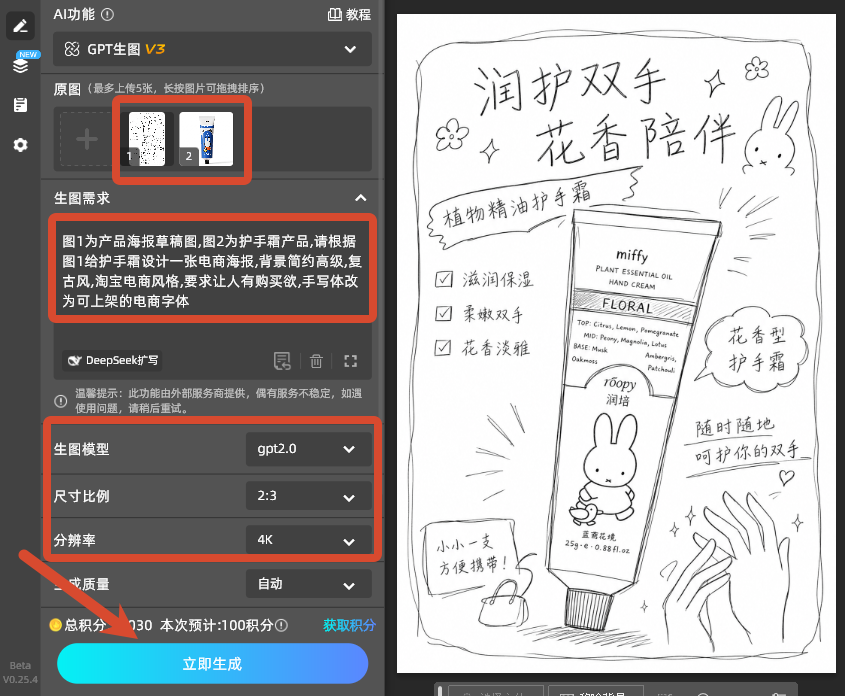Open the layers panel marked NEW
The height and width of the screenshot is (696, 845).
[20, 65]
